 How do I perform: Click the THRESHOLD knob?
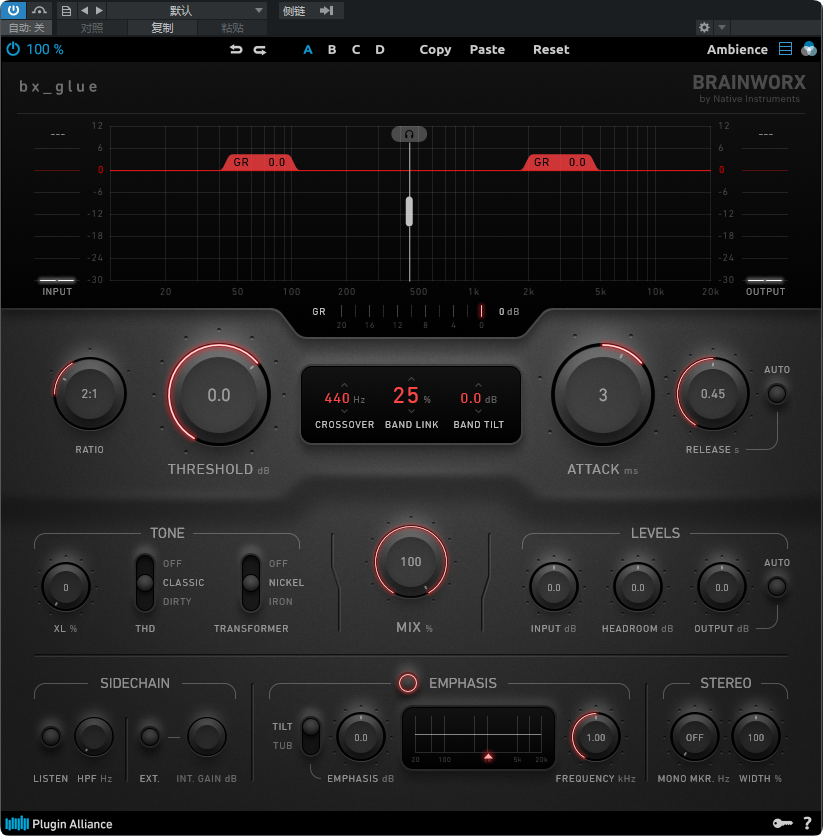pos(219,395)
